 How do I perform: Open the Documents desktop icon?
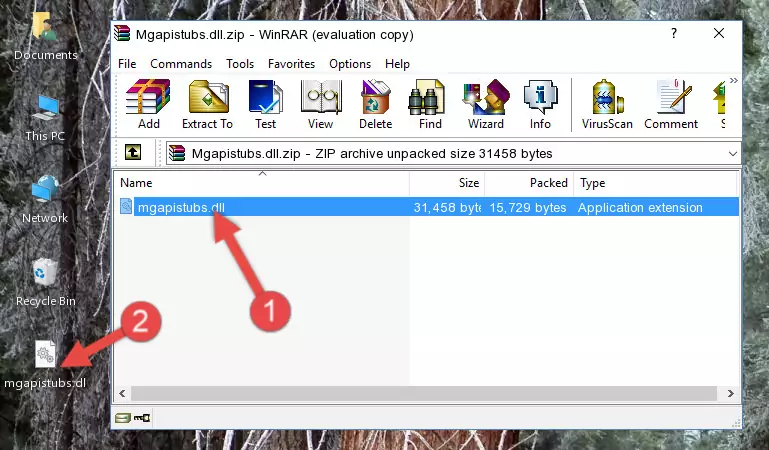point(45,37)
